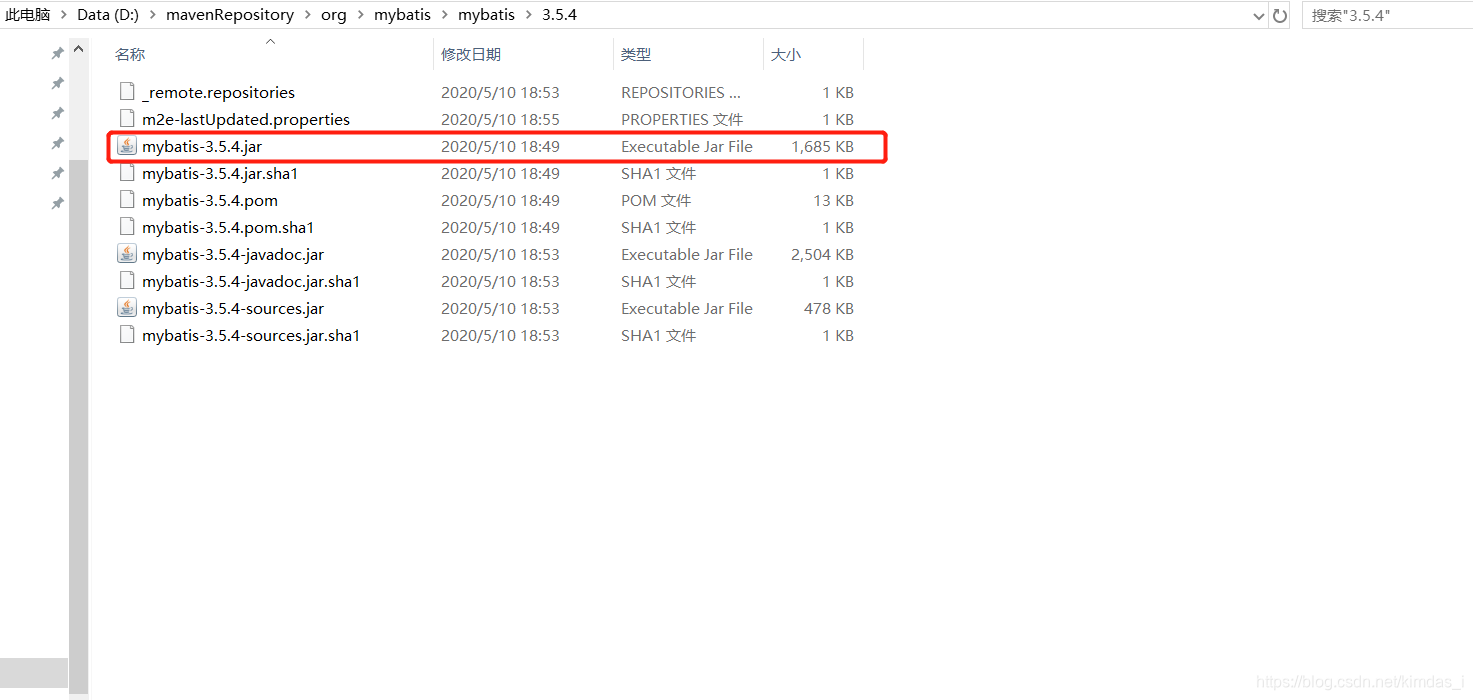The image size is (1473, 700).
Task: Select the file _remote.repositories
Action: click(218, 92)
